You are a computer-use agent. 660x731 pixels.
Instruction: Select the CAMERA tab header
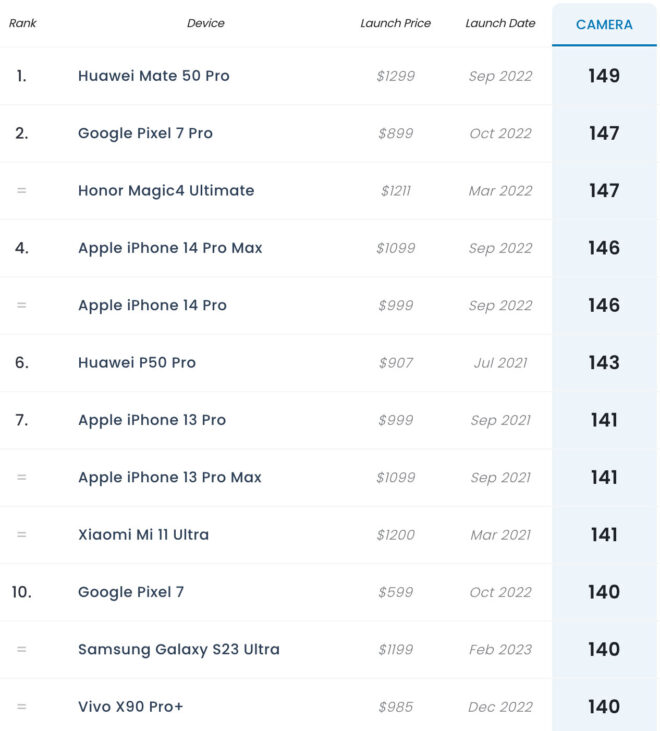[x=604, y=24]
